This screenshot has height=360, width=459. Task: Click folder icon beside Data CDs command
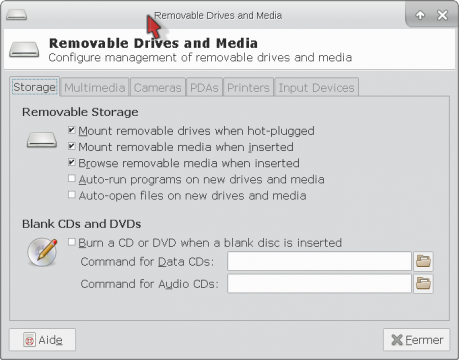423,261
